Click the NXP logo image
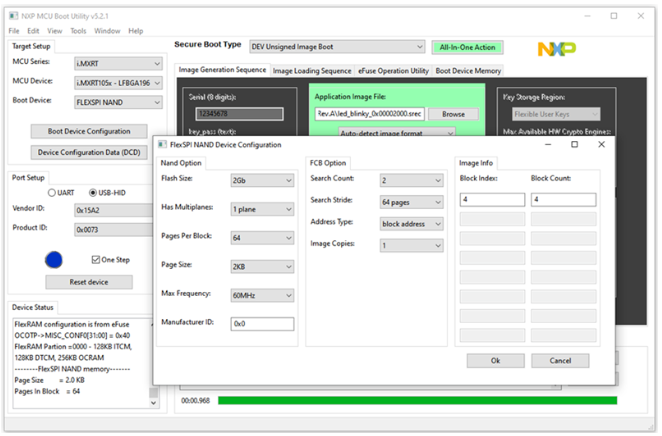 [x=556, y=49]
